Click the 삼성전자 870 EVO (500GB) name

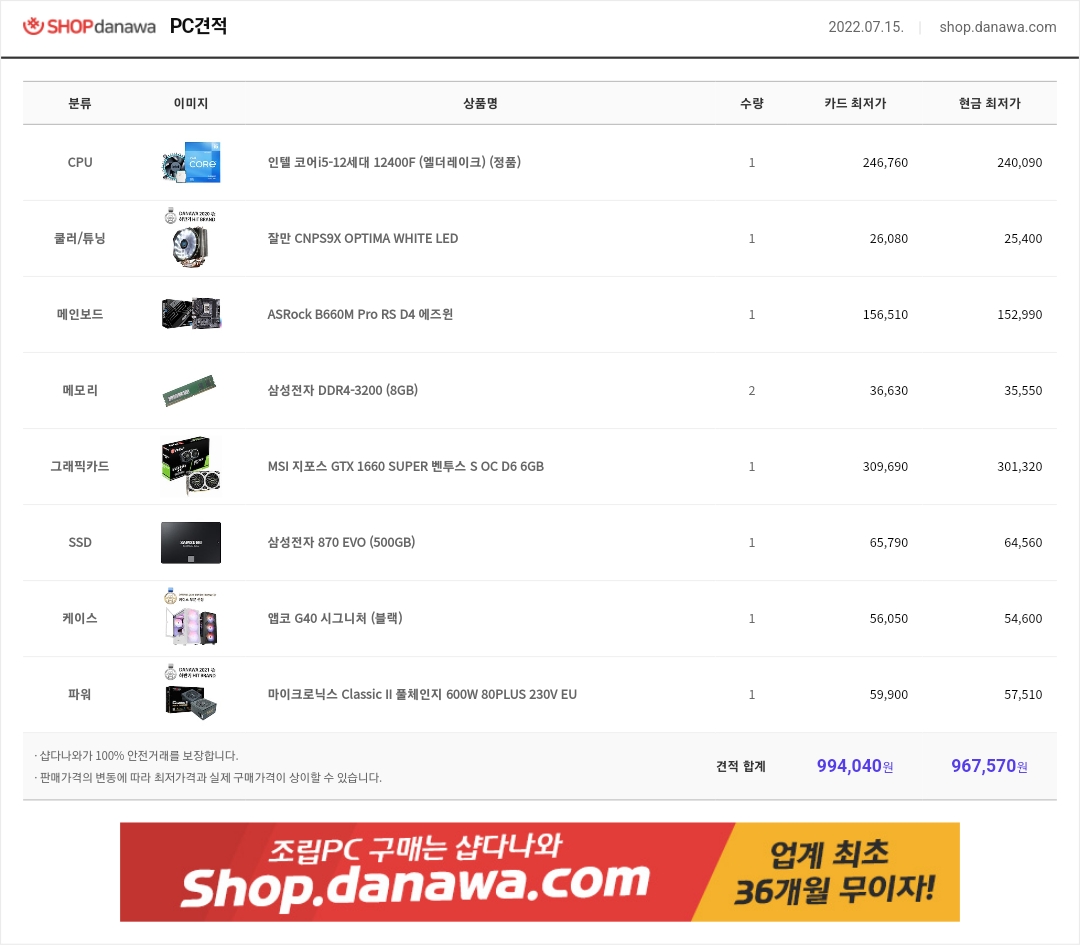[341, 542]
